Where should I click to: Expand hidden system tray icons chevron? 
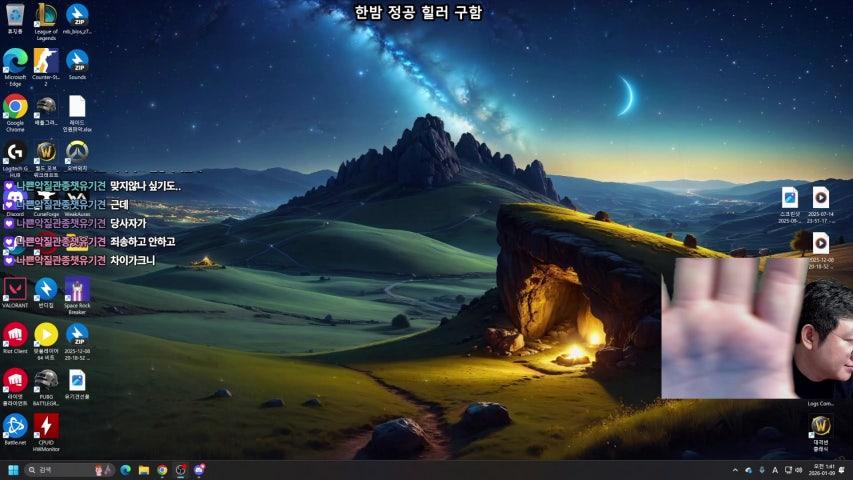click(x=735, y=470)
